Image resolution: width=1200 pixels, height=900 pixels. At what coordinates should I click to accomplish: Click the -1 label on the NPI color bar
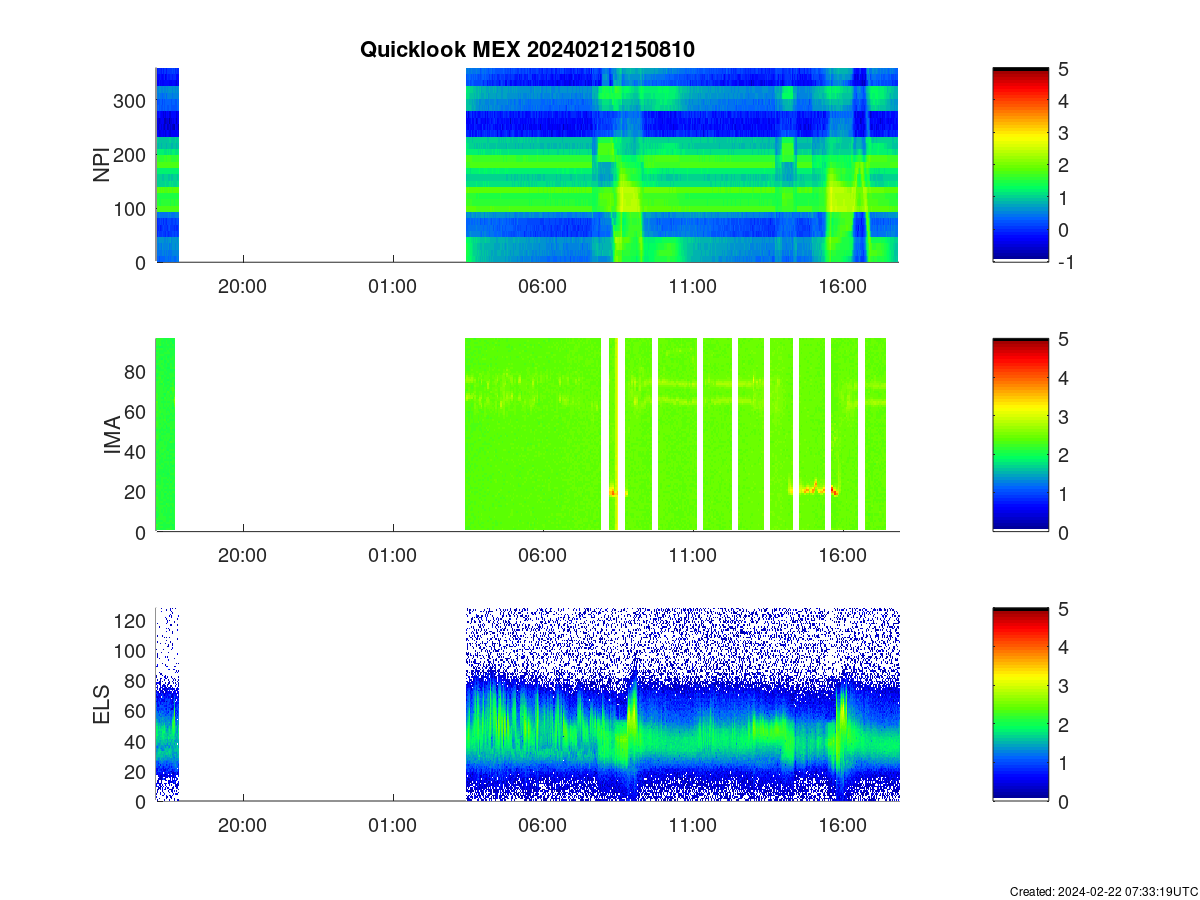(1067, 262)
